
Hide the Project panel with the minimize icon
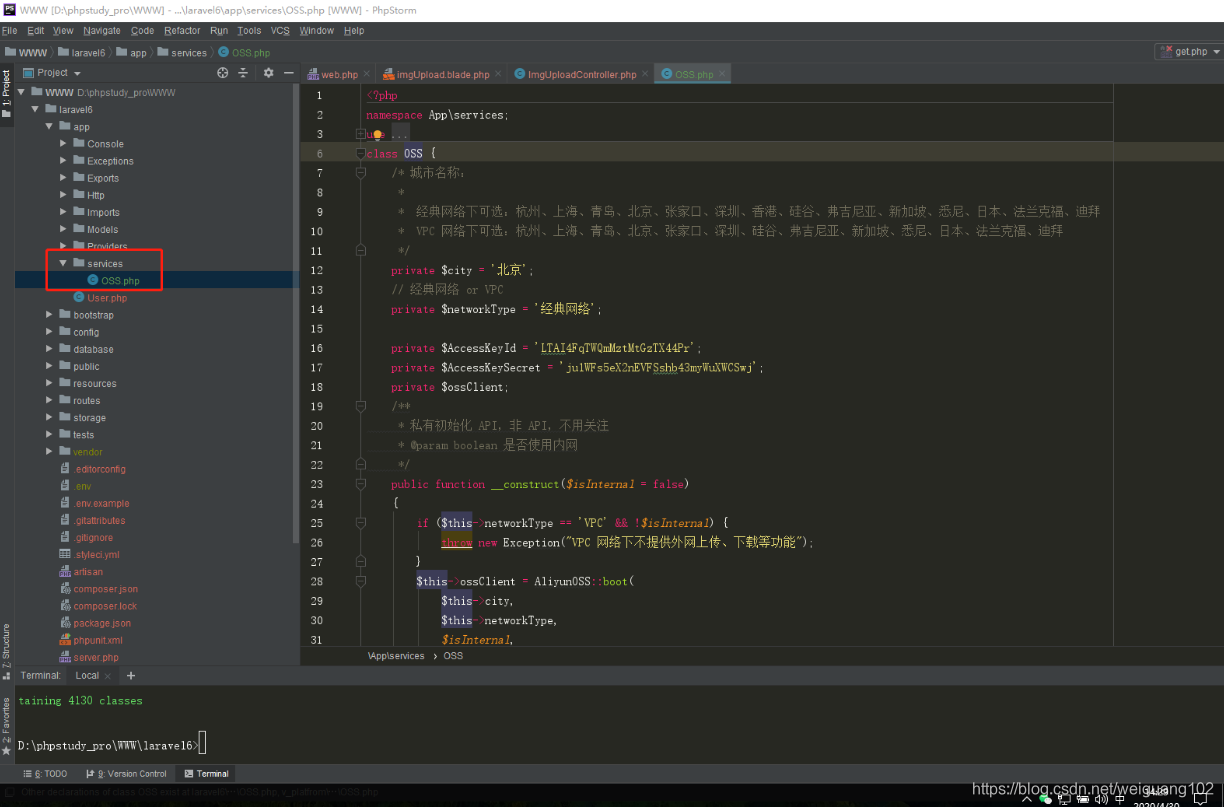tap(289, 73)
